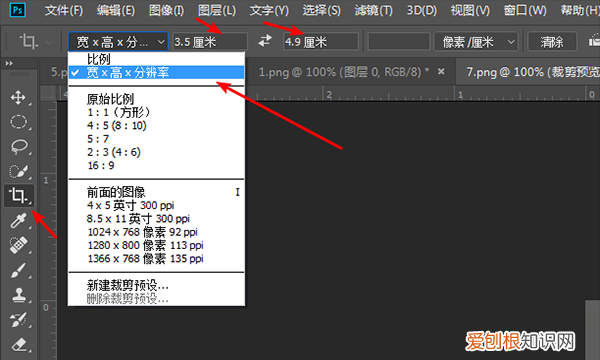Select the Eraser tool
600x360 pixels.
tap(18, 344)
